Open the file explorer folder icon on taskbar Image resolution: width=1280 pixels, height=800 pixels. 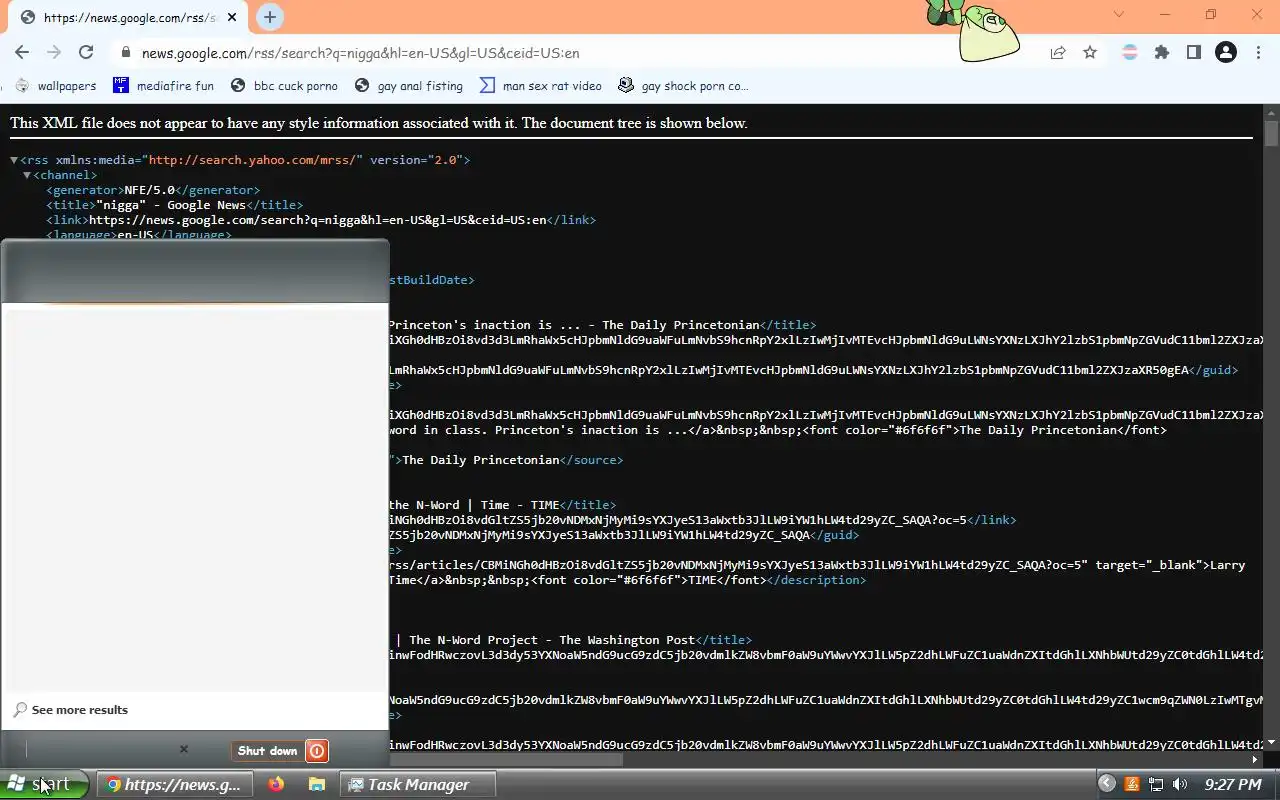(316, 785)
